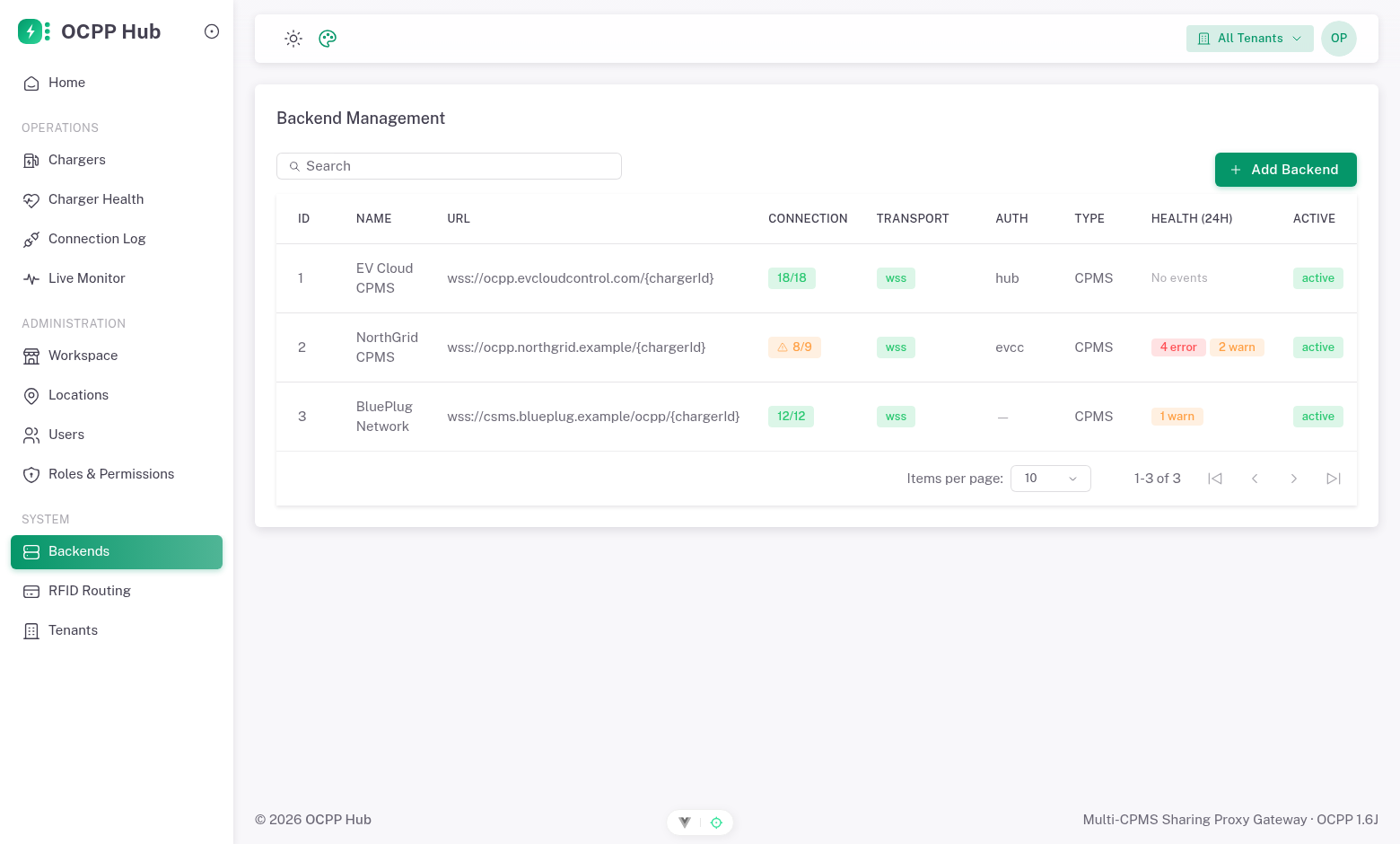Image resolution: width=1400 pixels, height=844 pixels.
Task: Click the 4 error health badge
Action: coord(1178,347)
